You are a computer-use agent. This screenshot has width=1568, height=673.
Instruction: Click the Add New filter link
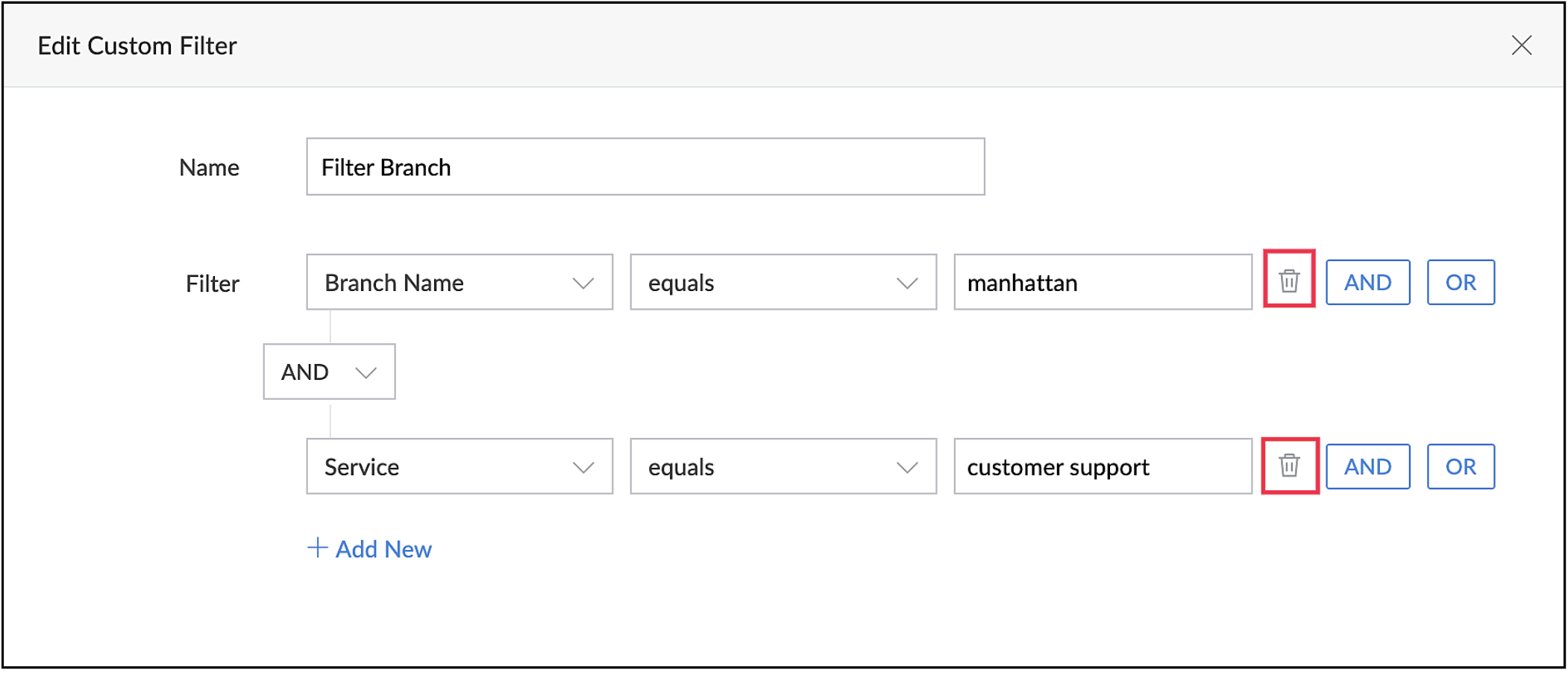pyautogui.click(x=383, y=549)
